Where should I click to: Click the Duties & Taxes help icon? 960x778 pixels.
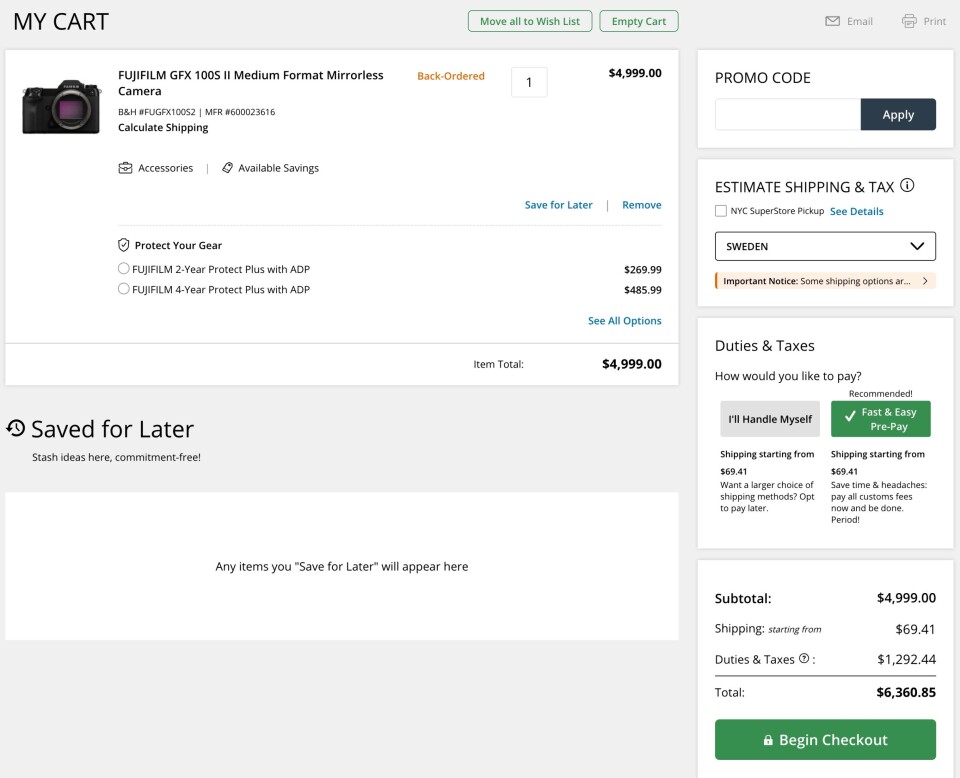click(804, 659)
